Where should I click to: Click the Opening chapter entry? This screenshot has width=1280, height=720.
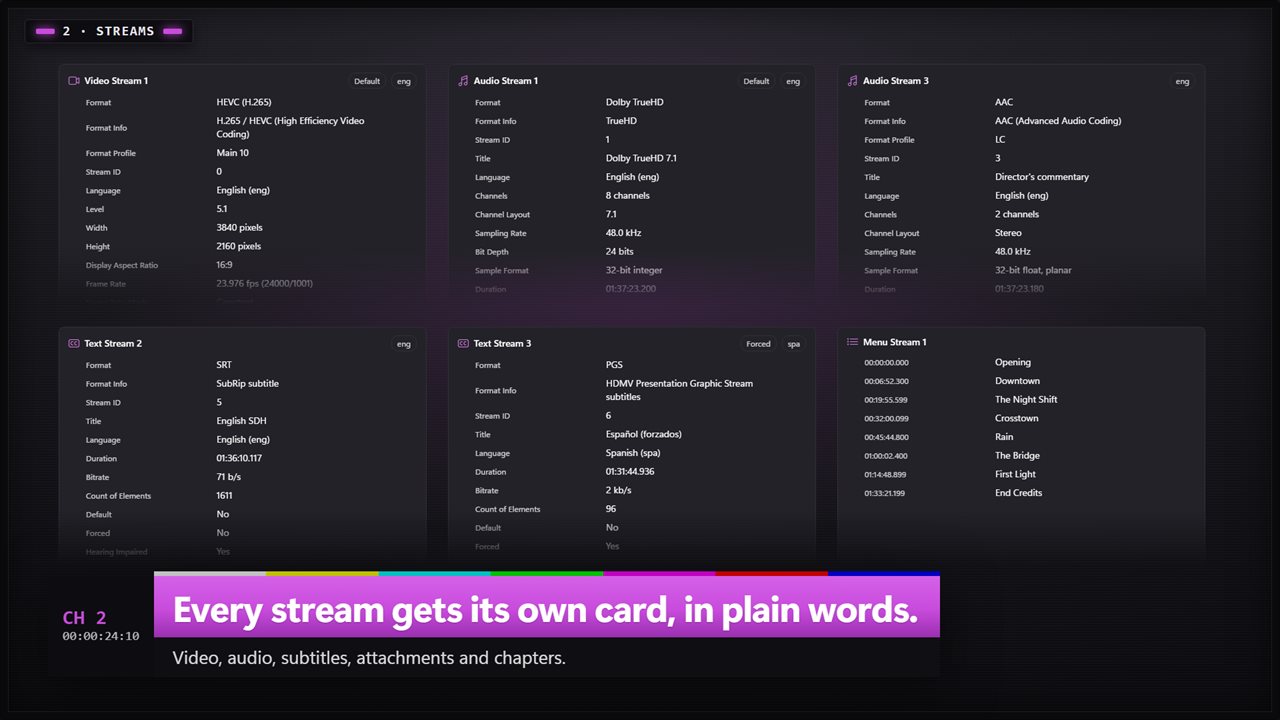[x=1013, y=363]
